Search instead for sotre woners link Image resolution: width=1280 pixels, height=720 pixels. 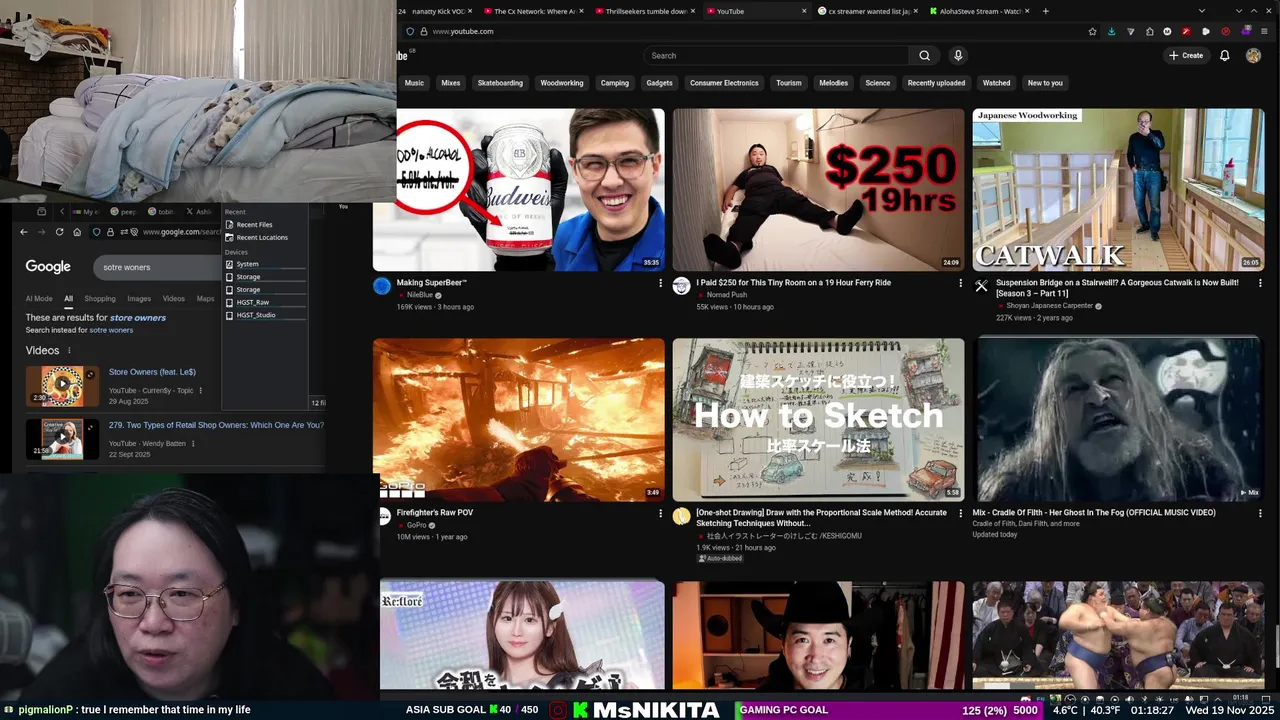click(x=111, y=330)
